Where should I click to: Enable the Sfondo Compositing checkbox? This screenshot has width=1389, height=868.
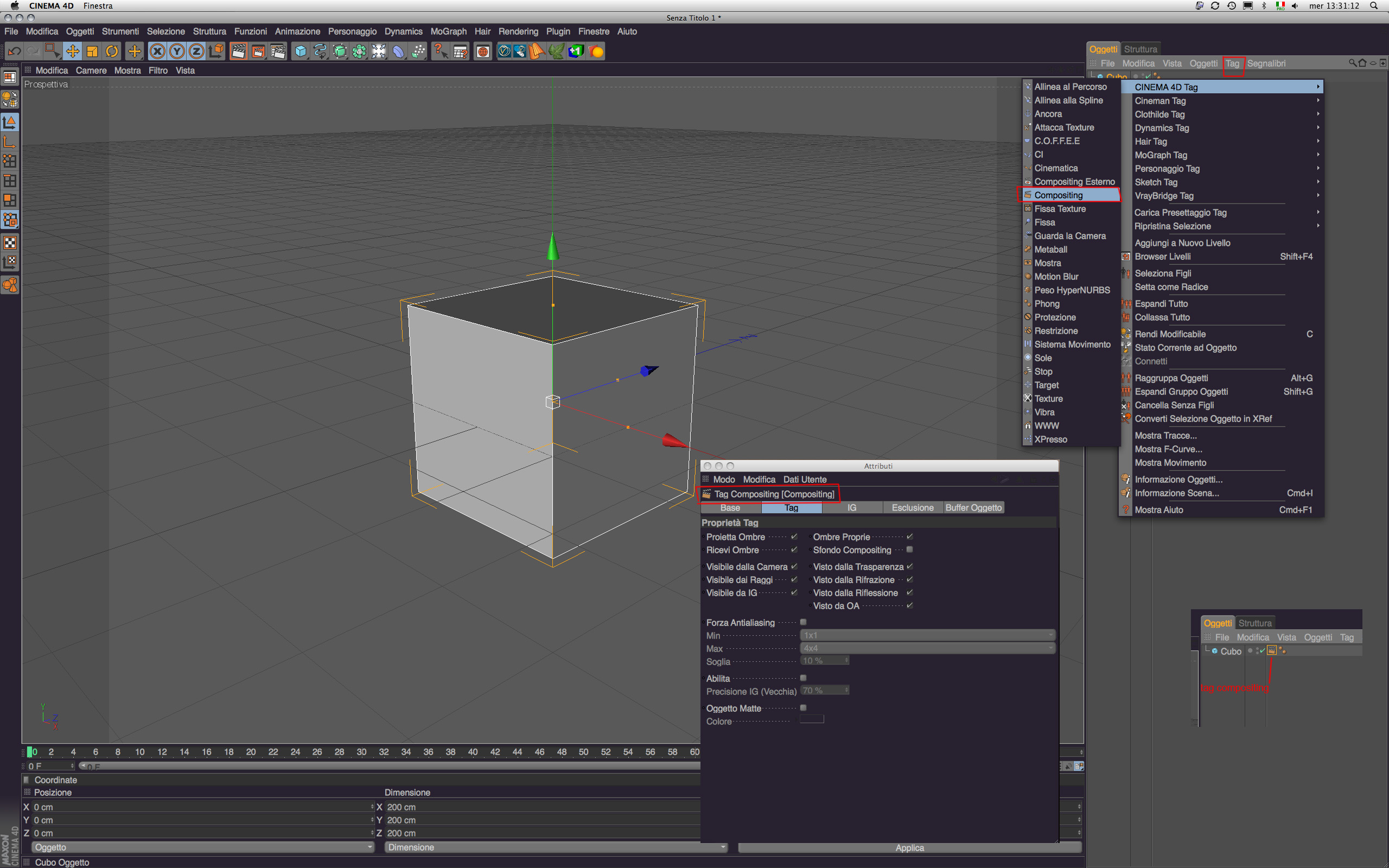click(x=910, y=550)
